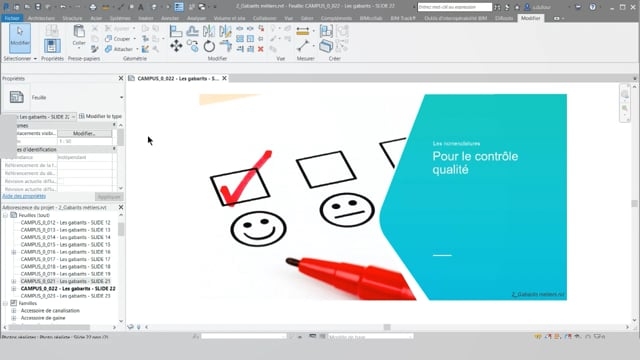Close the CAMPUS_0_022 view tab
This screenshot has height=360, width=640.
(x=224, y=78)
